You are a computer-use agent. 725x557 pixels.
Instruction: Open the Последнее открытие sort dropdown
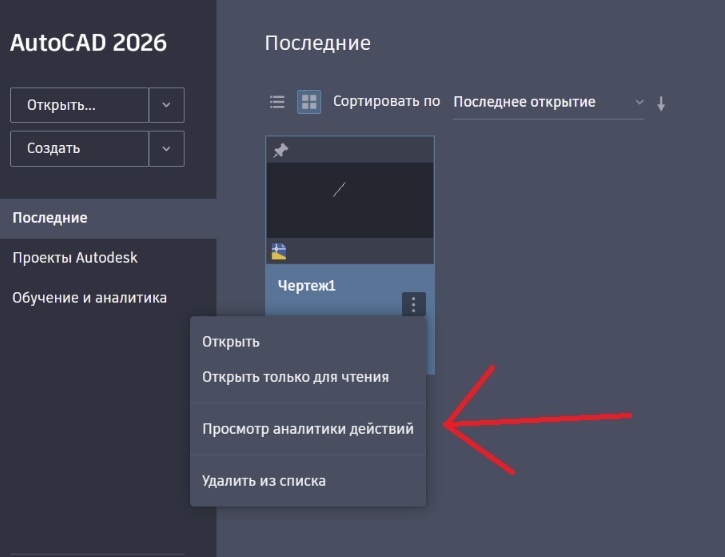coord(548,102)
